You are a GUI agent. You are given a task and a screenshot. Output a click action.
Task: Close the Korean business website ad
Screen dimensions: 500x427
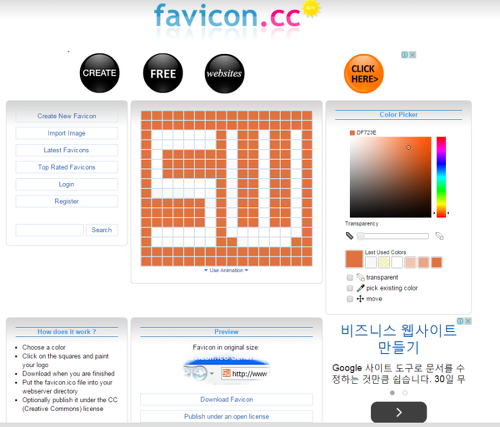pyautogui.click(x=468, y=321)
